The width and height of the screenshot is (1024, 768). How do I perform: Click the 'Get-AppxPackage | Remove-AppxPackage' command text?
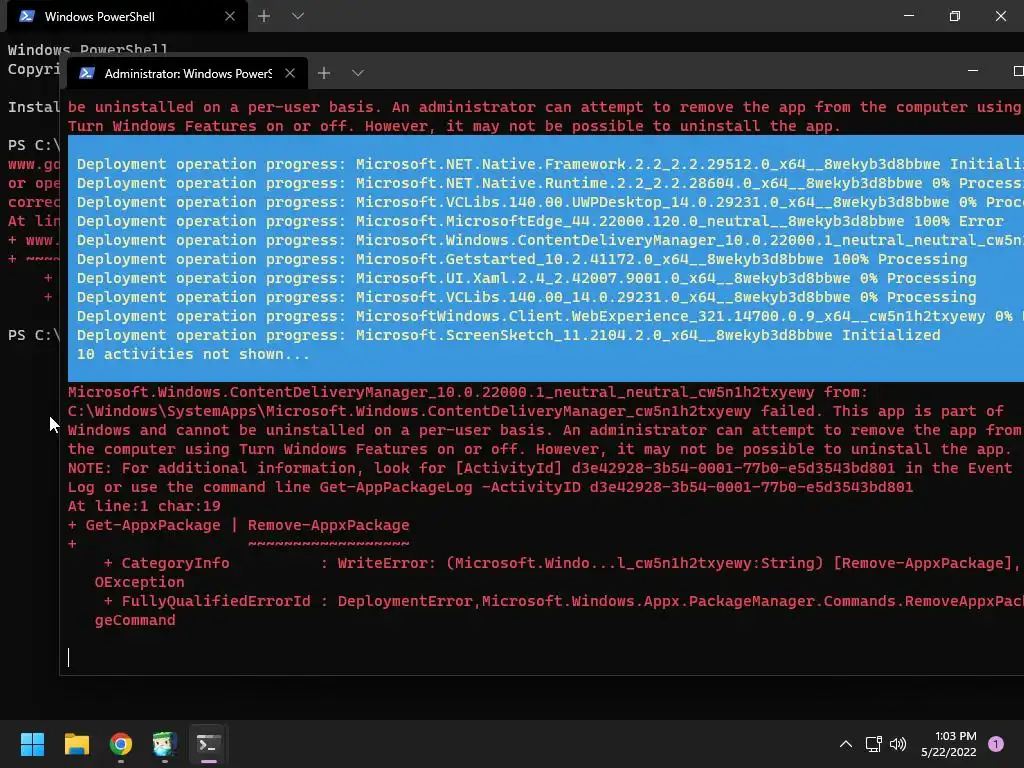click(248, 525)
